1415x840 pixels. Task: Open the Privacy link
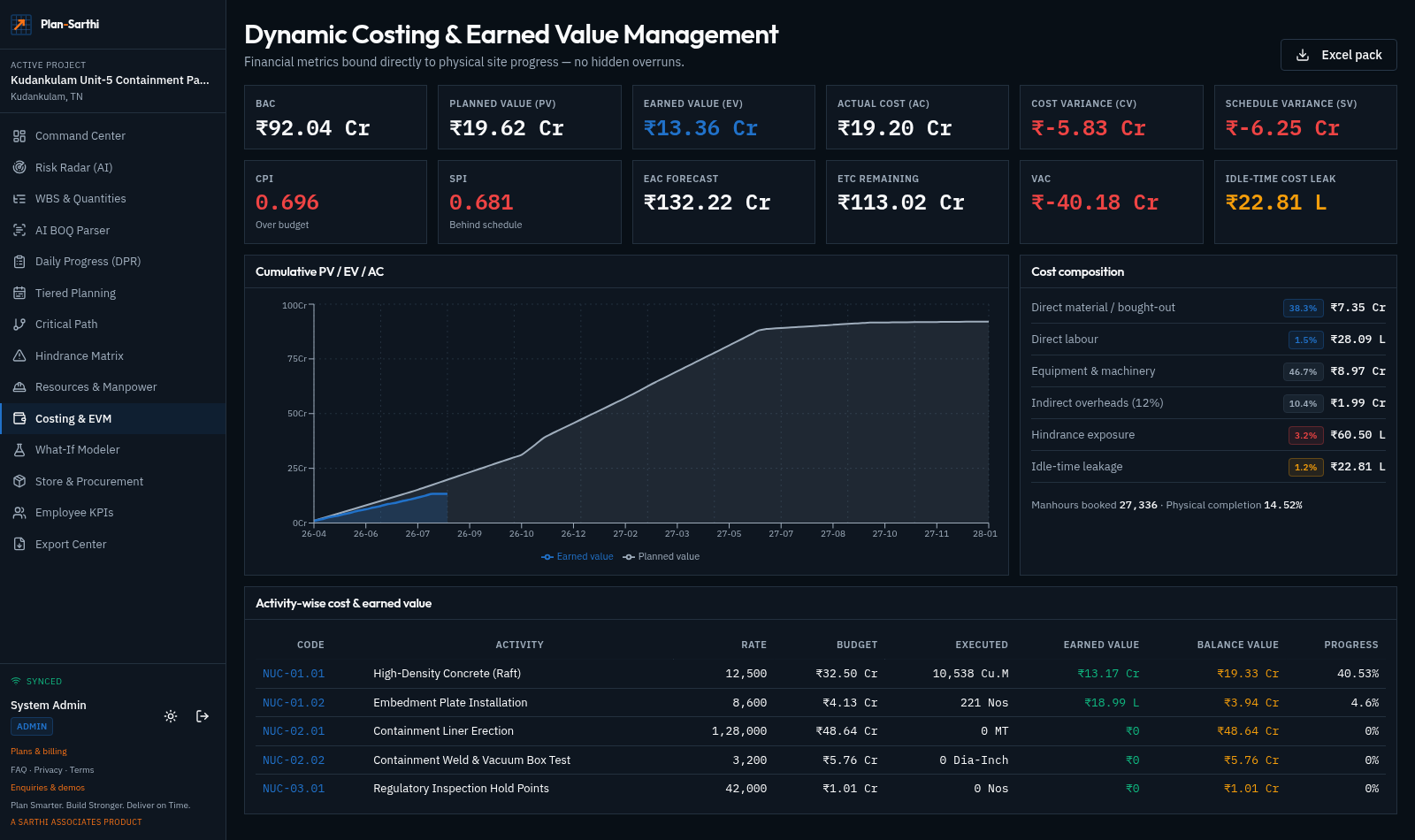tap(48, 770)
